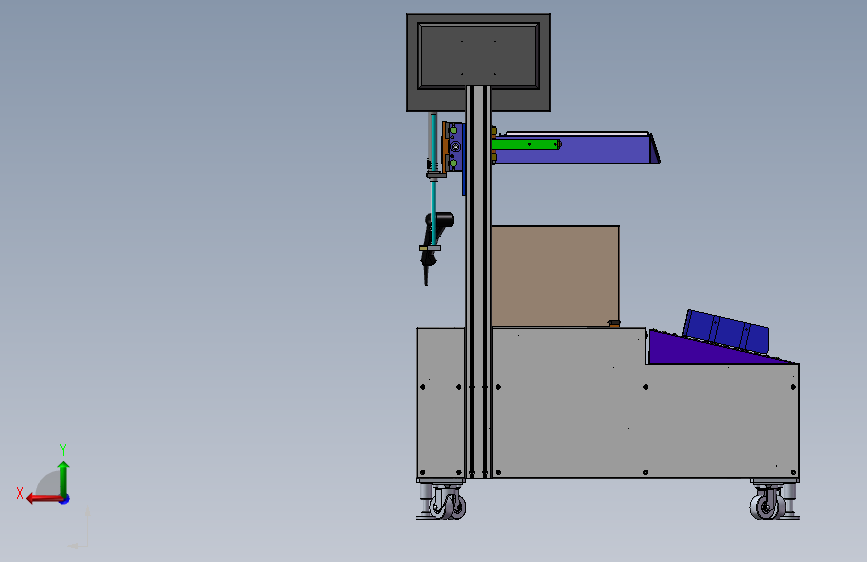Click the green Y axis arrow of the triad
867x562 pixels.
click(x=64, y=478)
